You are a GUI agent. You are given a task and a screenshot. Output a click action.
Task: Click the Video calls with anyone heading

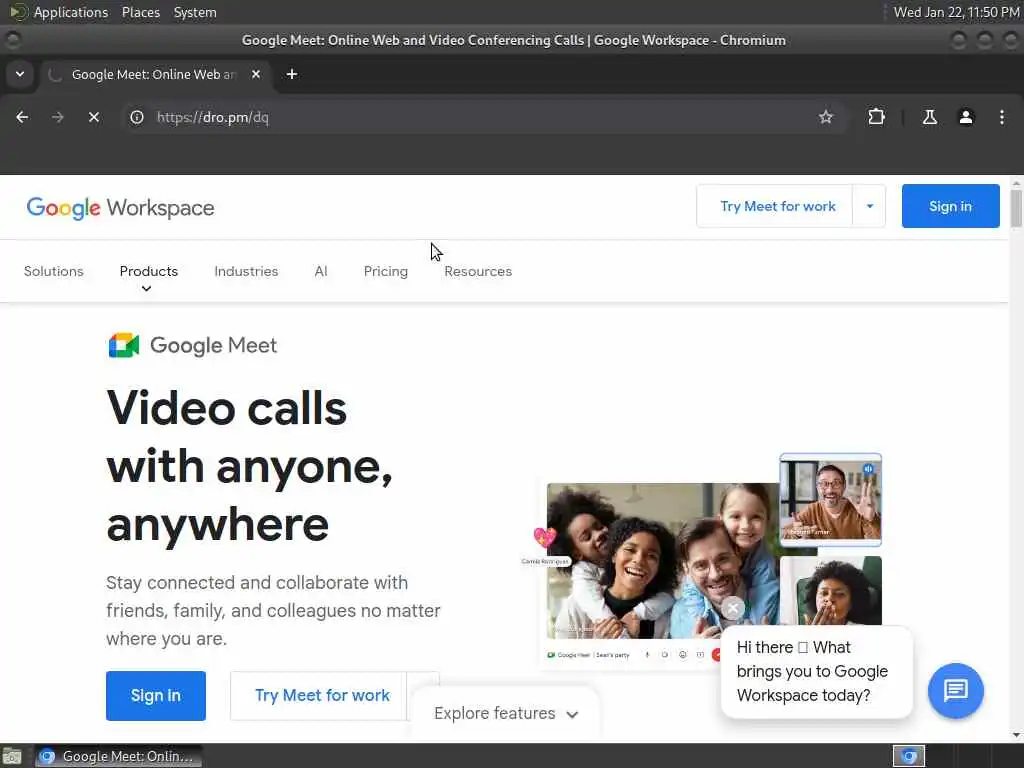249,466
